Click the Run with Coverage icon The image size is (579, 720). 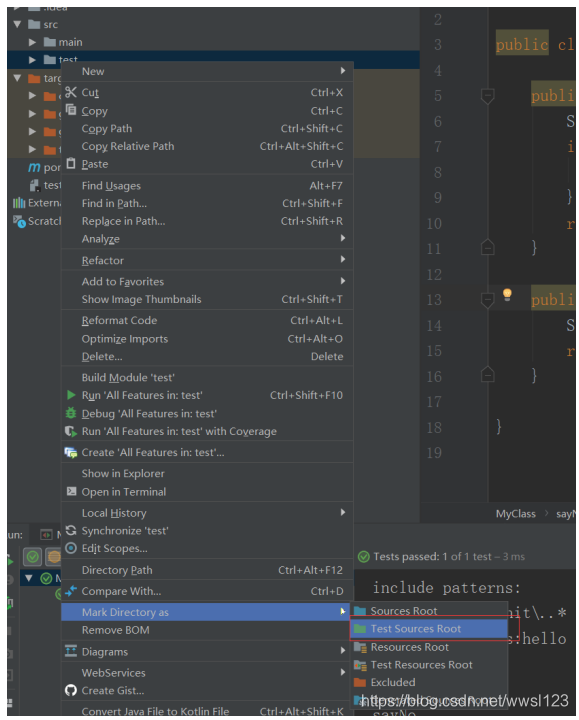[71, 431]
